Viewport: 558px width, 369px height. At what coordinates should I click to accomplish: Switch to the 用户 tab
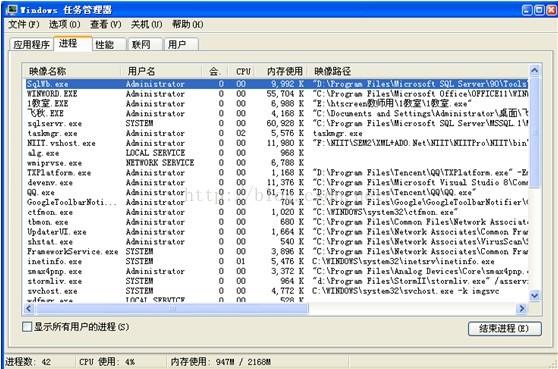pos(181,44)
